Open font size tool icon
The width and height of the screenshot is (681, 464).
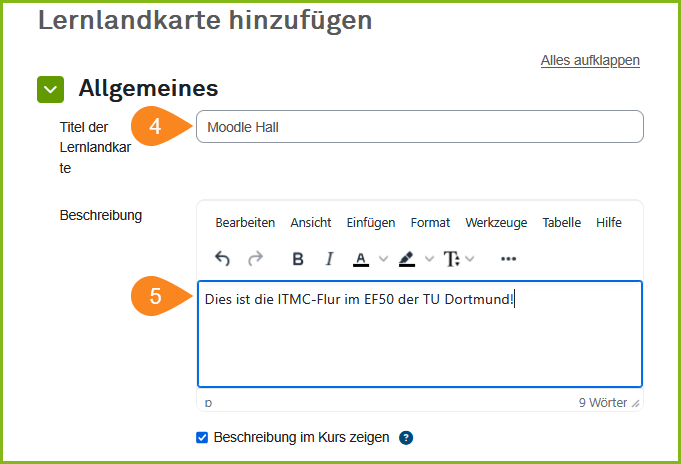coord(451,259)
